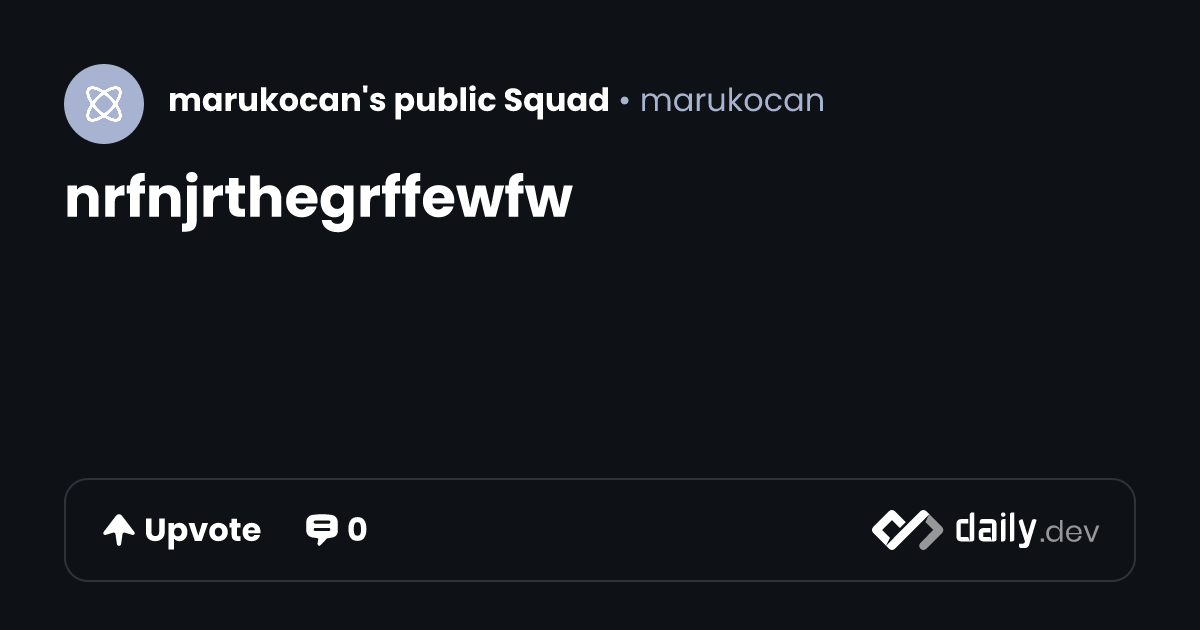Open marukocan's public Squad link

click(x=389, y=100)
